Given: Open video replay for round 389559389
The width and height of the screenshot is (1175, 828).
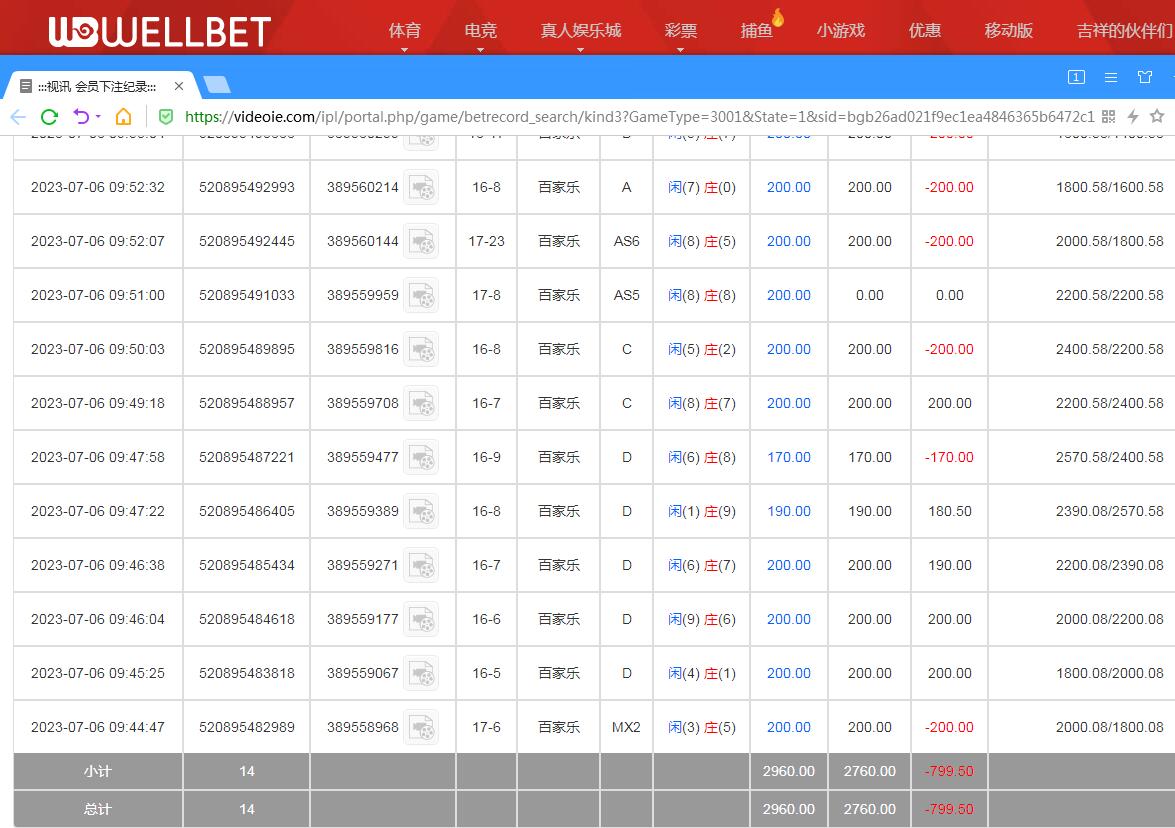Looking at the screenshot, I should pyautogui.click(x=421, y=511).
